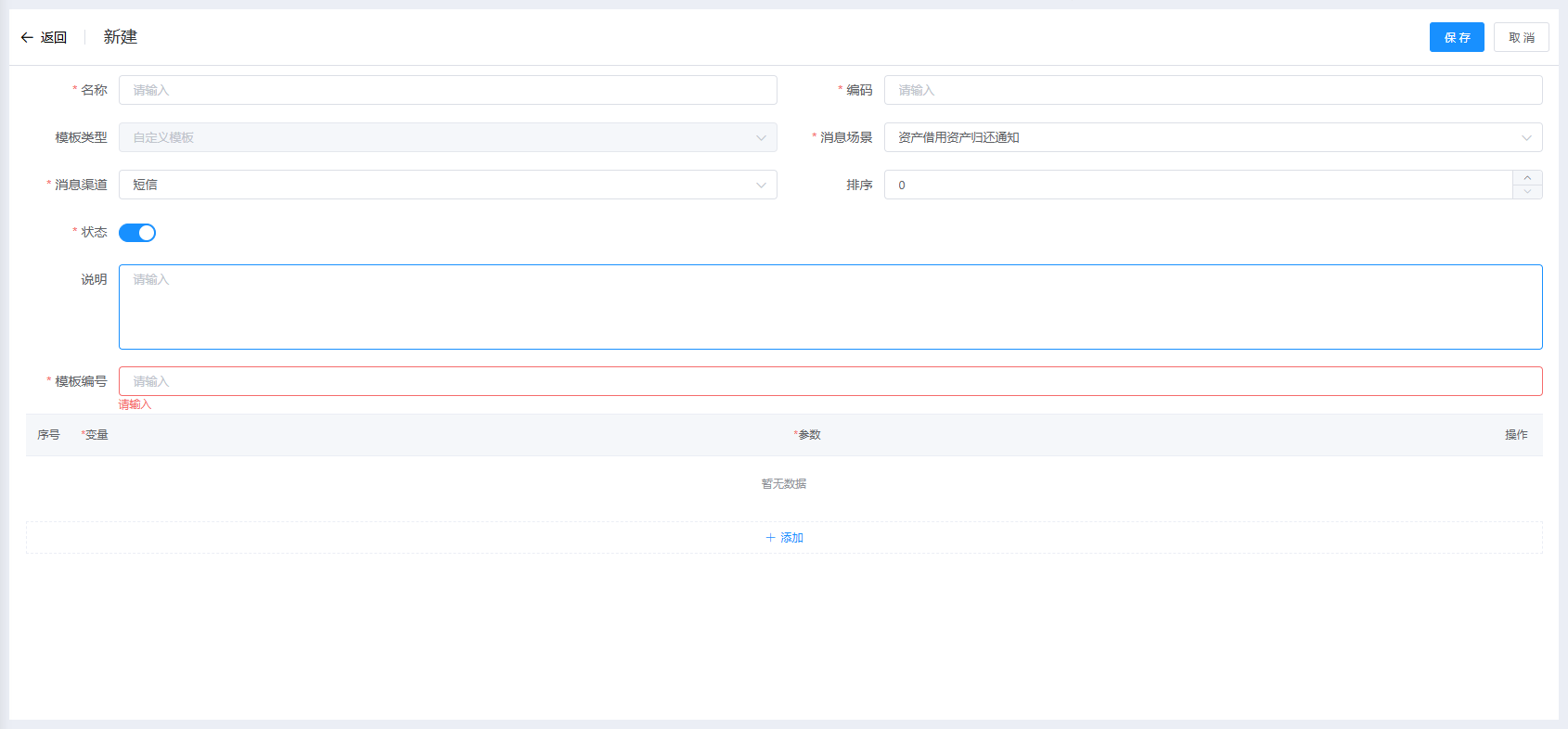1568x729 pixels.
Task: Expand the 消息场景 dropdown
Action: 1212,137
